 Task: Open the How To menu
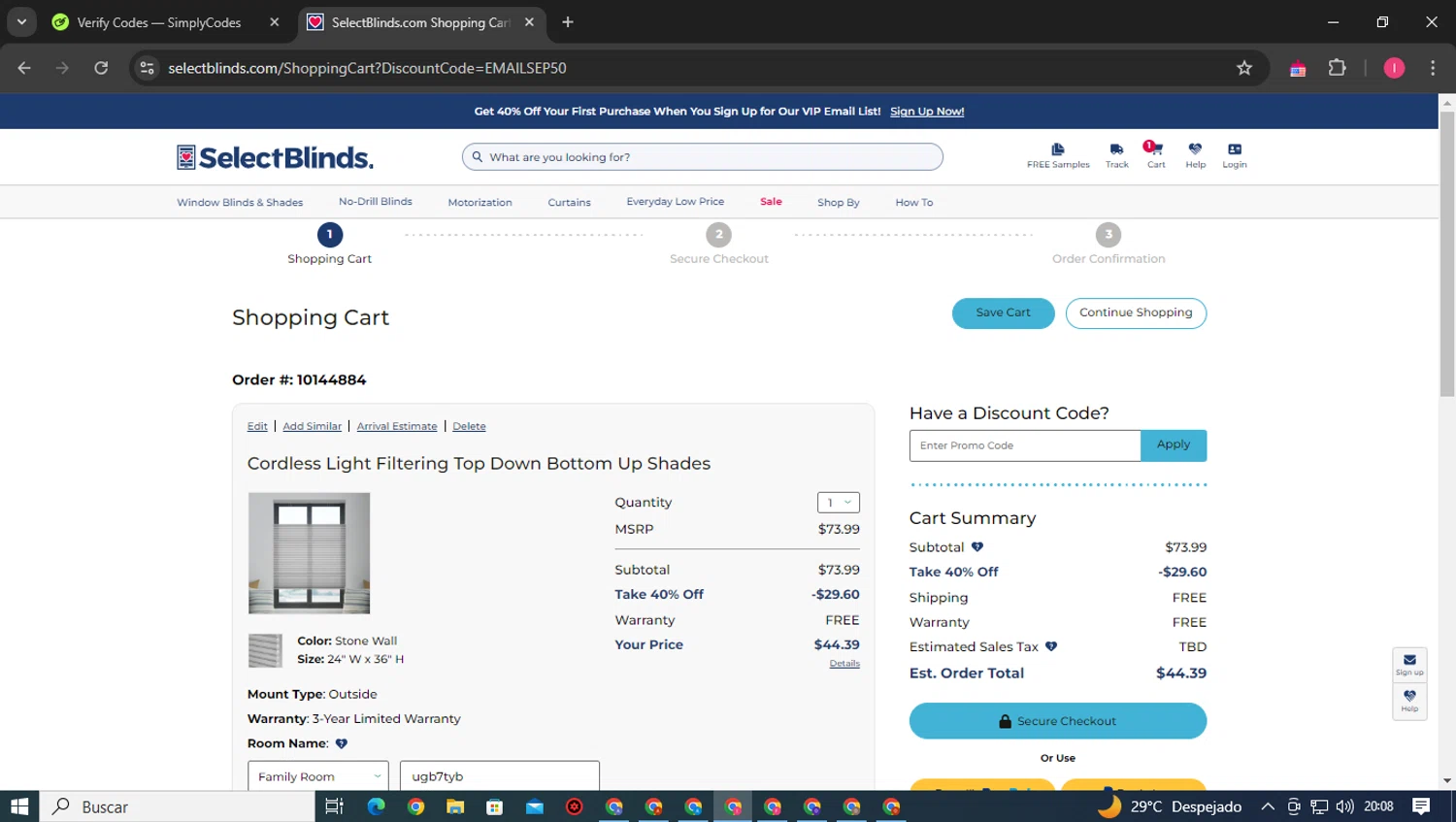(914, 203)
